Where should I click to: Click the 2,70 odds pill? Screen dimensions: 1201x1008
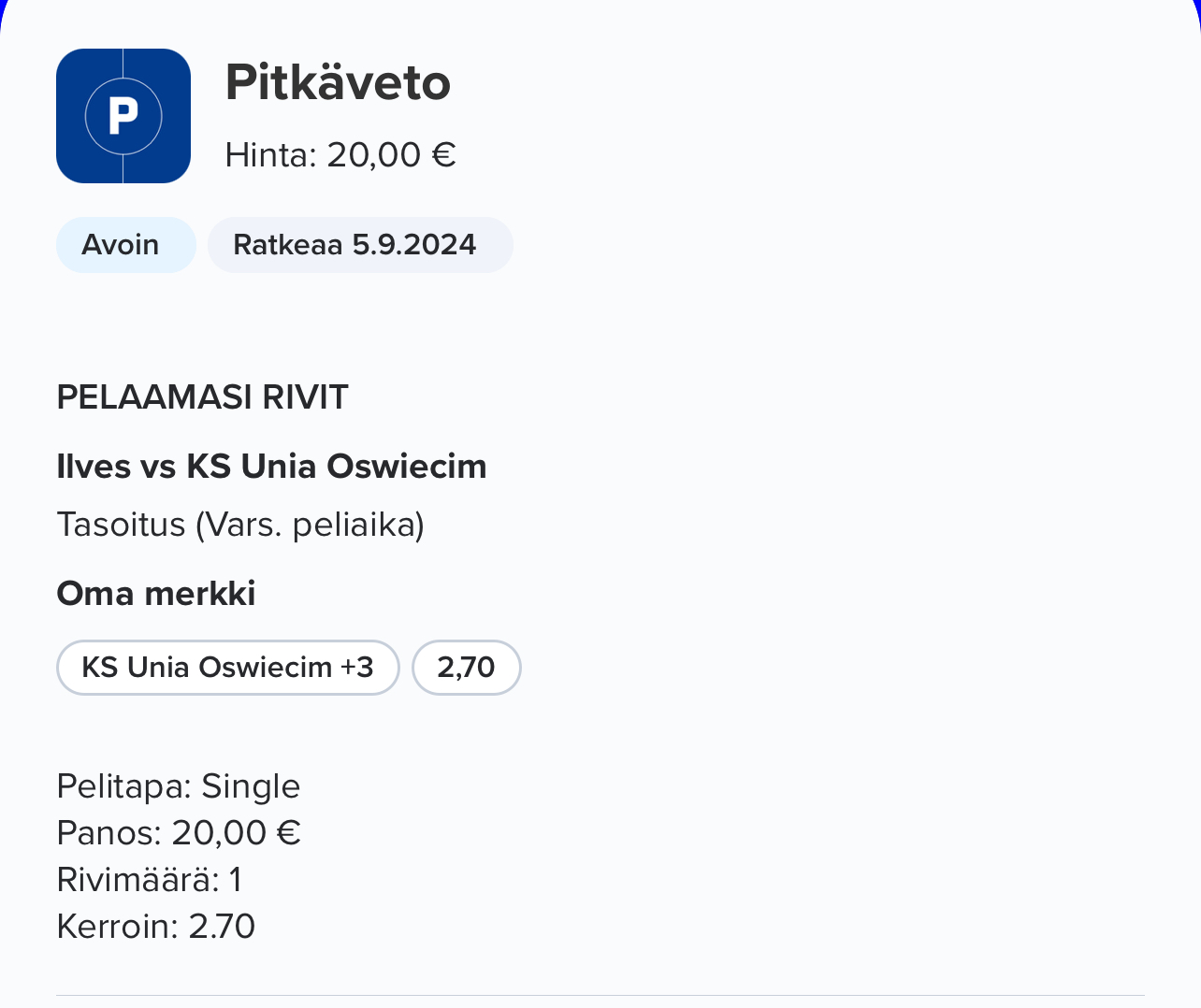point(466,668)
